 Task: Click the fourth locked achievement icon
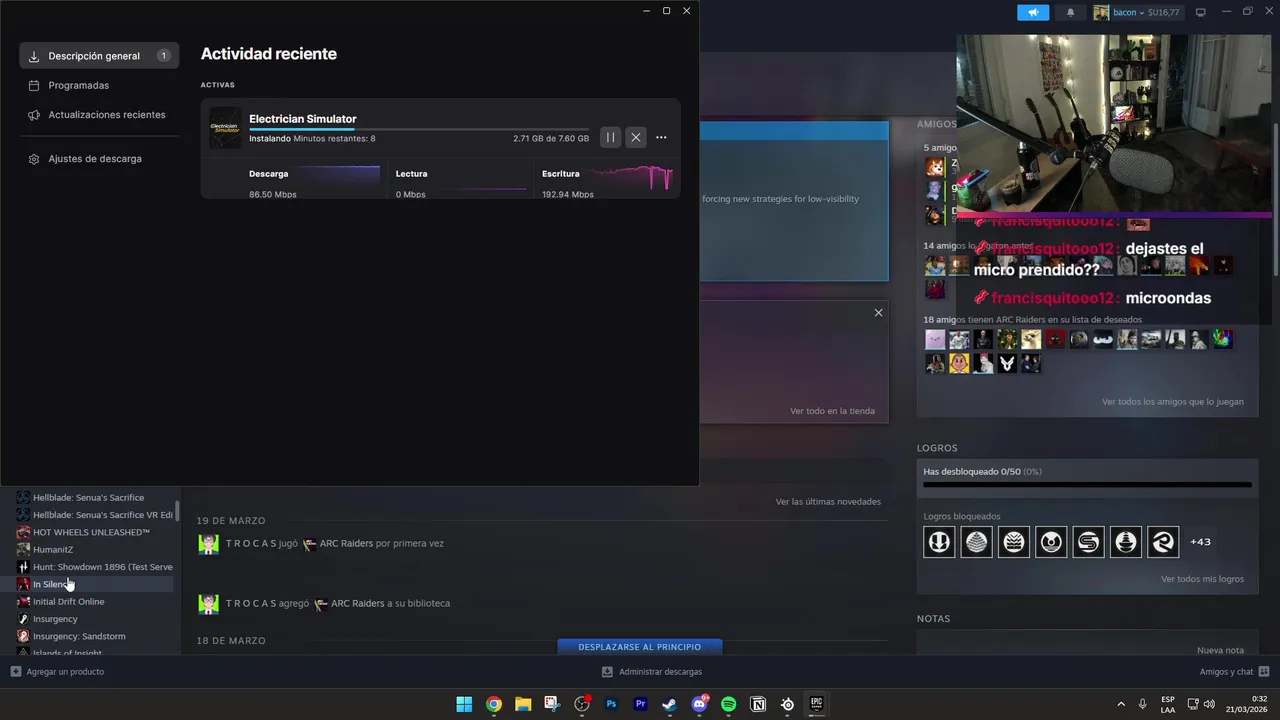[1051, 542]
